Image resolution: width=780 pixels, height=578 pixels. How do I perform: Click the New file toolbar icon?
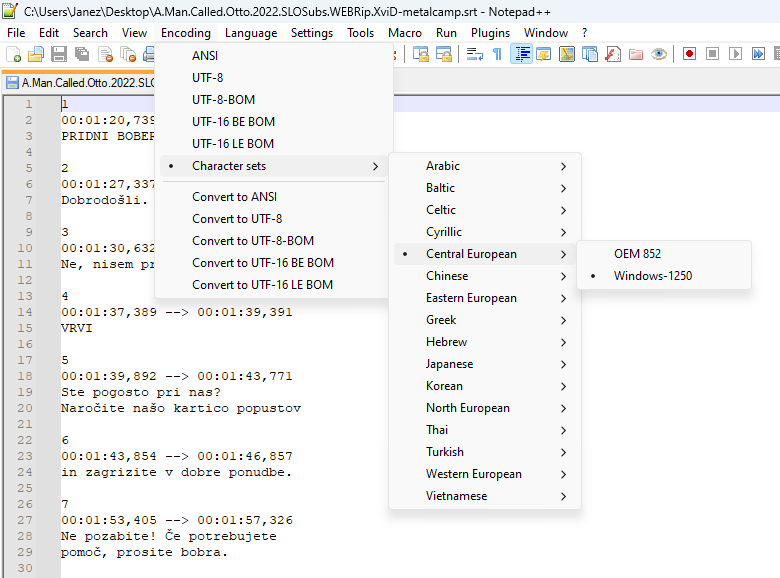point(14,54)
